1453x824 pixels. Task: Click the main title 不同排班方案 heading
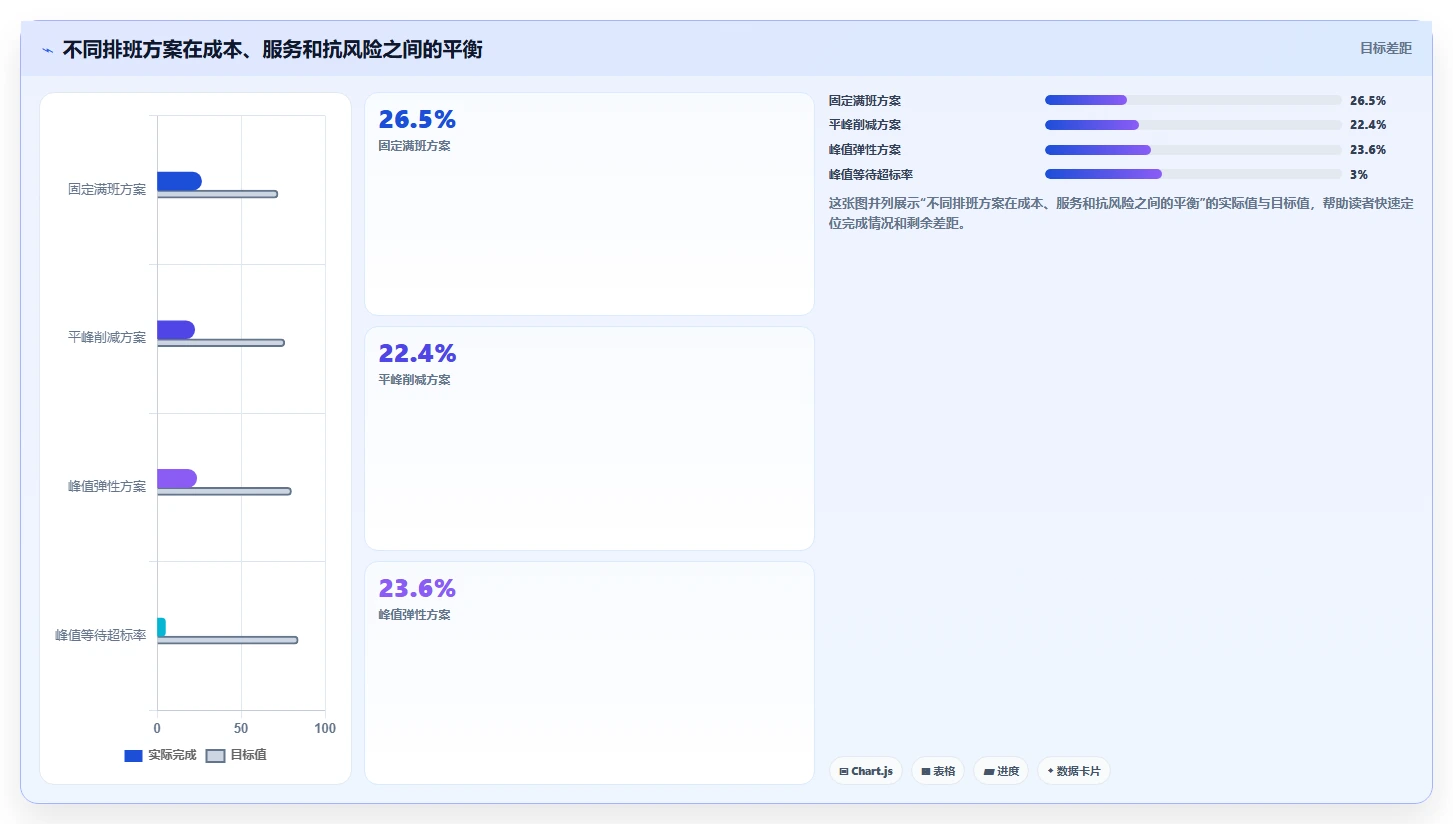pyautogui.click(x=273, y=49)
